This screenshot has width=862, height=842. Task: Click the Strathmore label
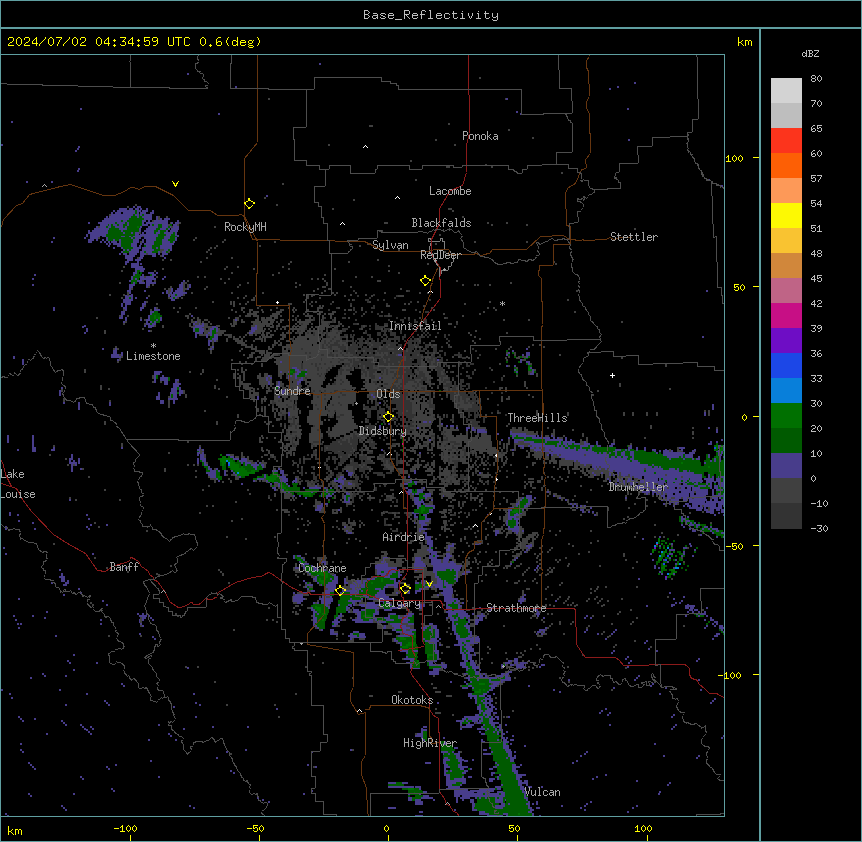coord(516,608)
